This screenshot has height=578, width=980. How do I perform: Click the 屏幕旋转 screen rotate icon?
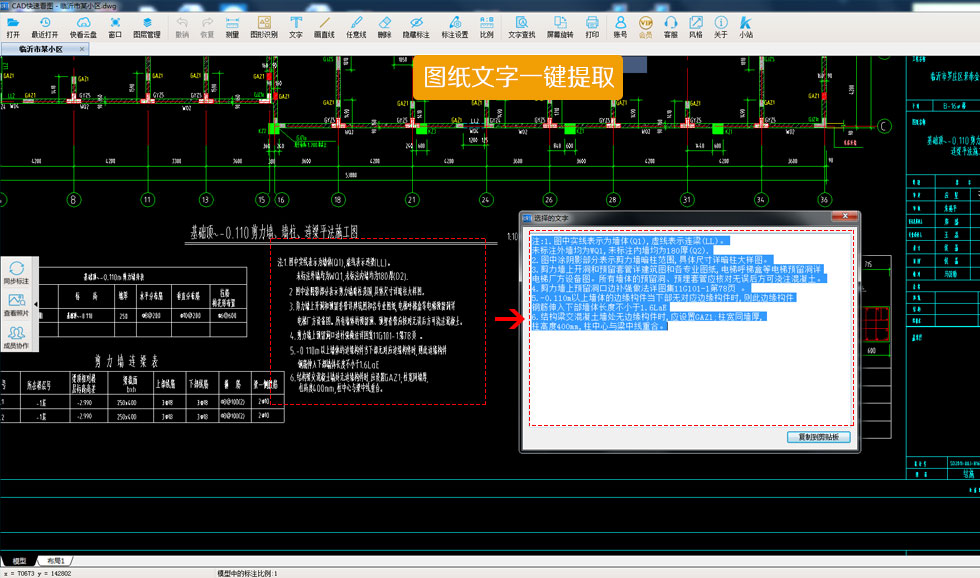[x=560, y=25]
